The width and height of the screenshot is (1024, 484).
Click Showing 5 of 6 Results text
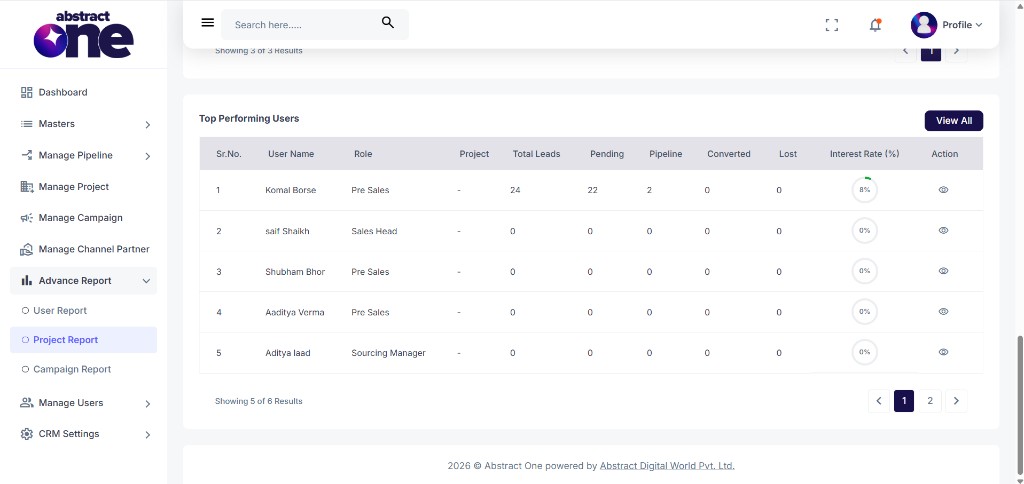point(259,401)
